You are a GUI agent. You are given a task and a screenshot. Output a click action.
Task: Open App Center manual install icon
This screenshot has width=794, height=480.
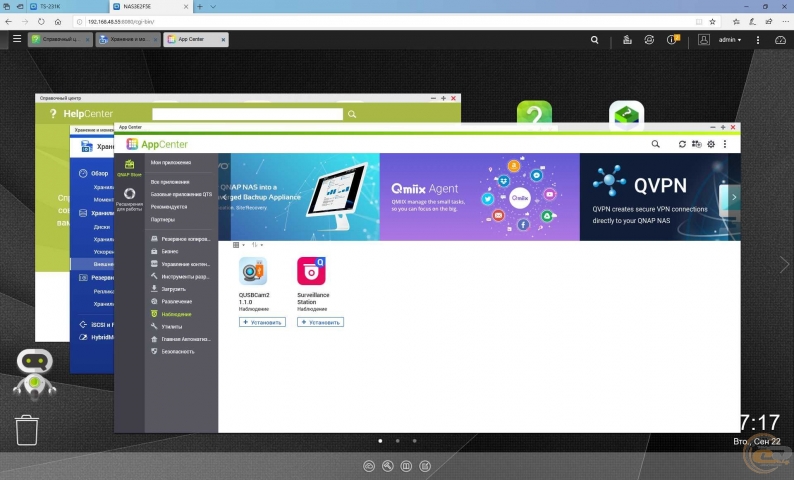pos(697,144)
